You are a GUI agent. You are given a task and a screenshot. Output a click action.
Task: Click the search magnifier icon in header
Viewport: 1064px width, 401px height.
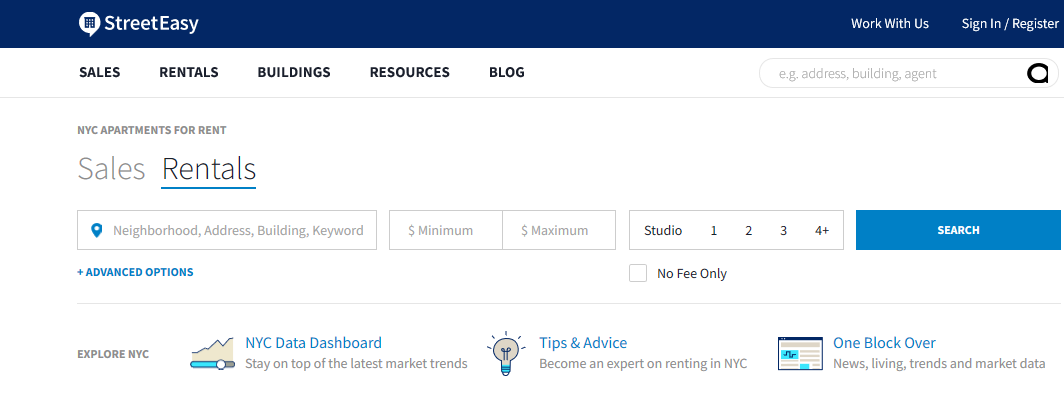(1038, 73)
